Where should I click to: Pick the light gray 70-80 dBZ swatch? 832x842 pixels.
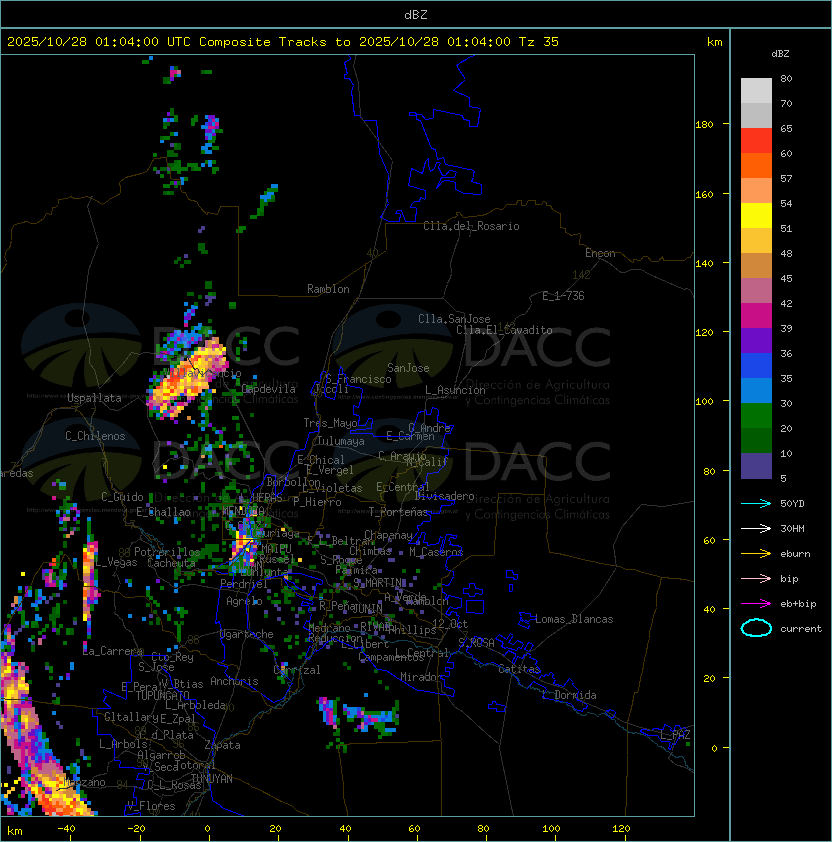(756, 90)
